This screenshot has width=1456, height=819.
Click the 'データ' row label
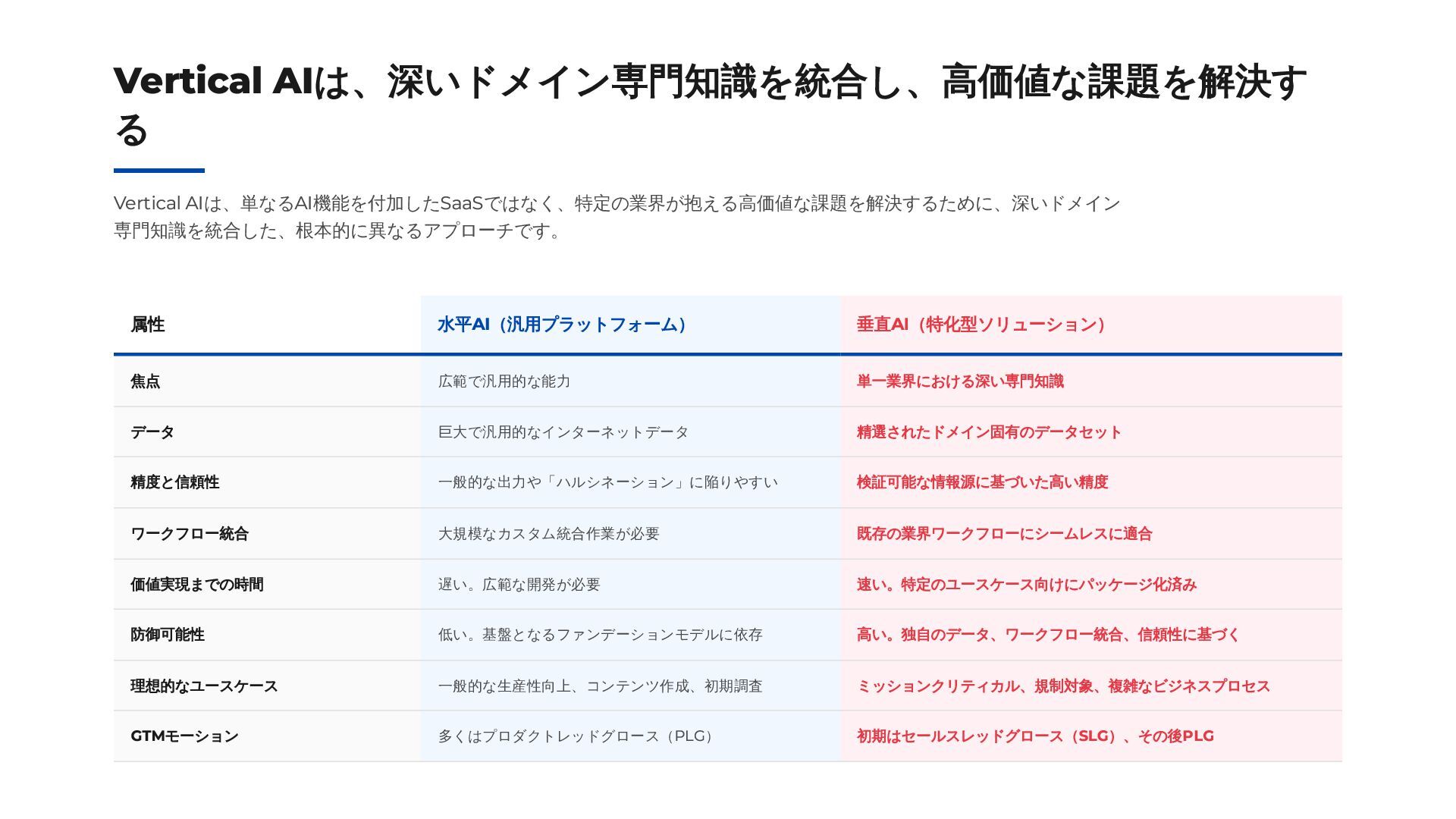click(x=152, y=432)
